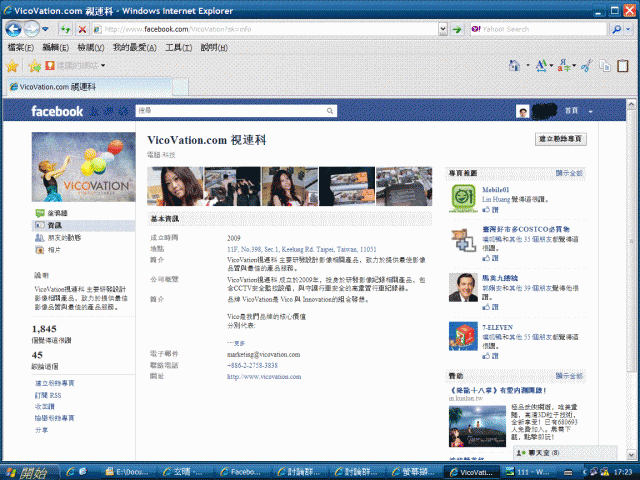Click the 訂閱 RSS subscribe link
This screenshot has height=480, width=640.
click(48, 395)
